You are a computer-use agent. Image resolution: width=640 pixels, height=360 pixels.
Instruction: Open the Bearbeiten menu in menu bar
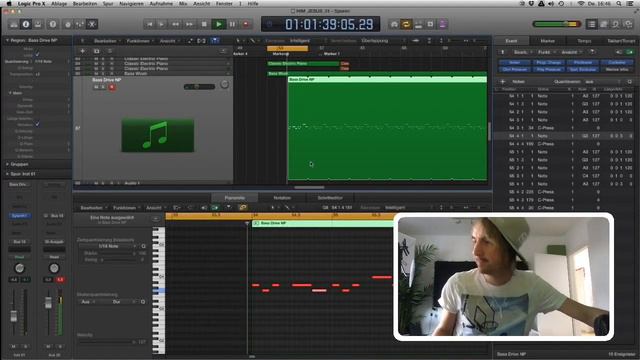[85, 3]
